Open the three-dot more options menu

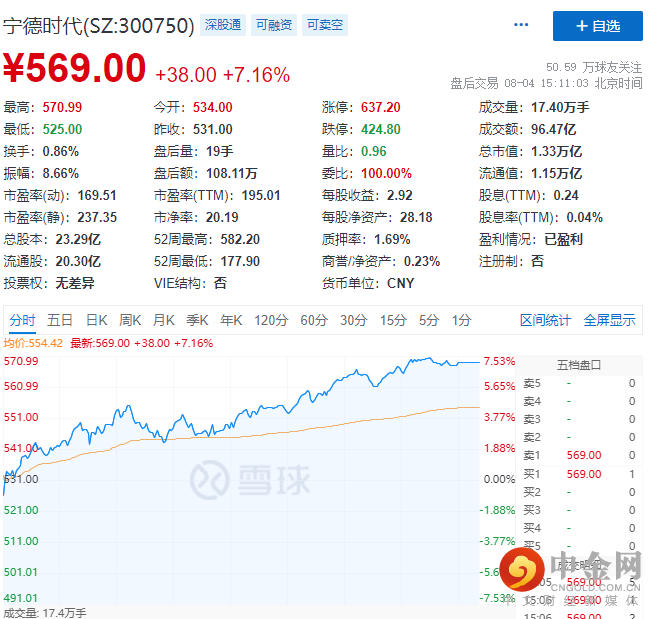521,25
